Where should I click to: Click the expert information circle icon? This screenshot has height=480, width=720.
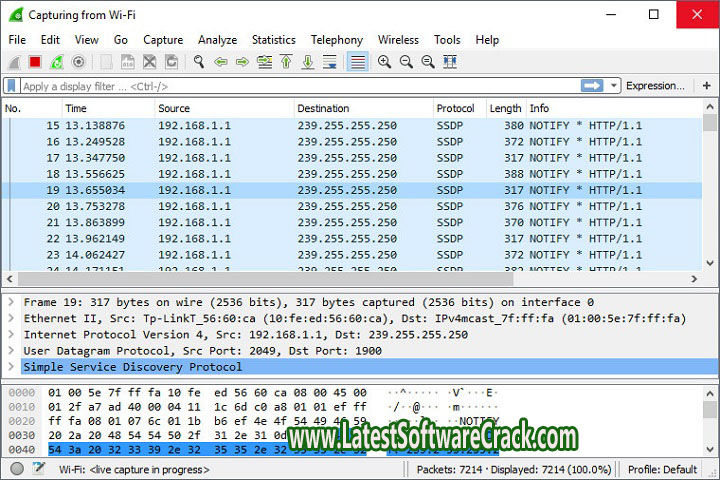point(17,469)
